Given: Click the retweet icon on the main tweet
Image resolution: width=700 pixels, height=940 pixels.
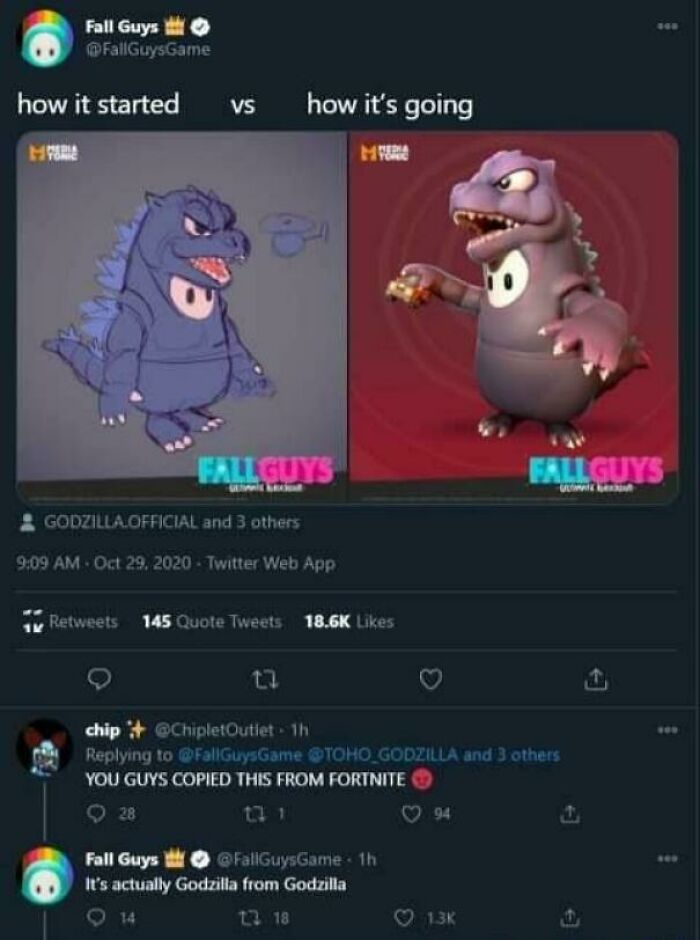Looking at the screenshot, I should (265, 678).
